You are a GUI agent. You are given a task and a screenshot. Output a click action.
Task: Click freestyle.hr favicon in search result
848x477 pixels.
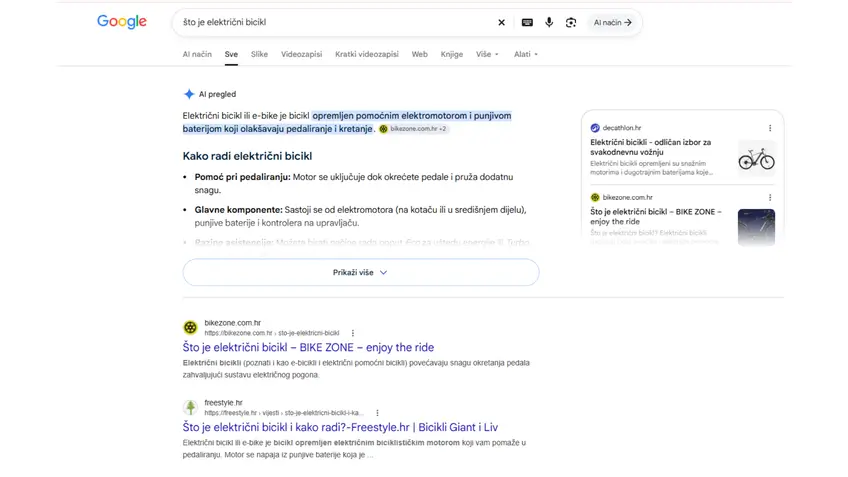tap(190, 407)
